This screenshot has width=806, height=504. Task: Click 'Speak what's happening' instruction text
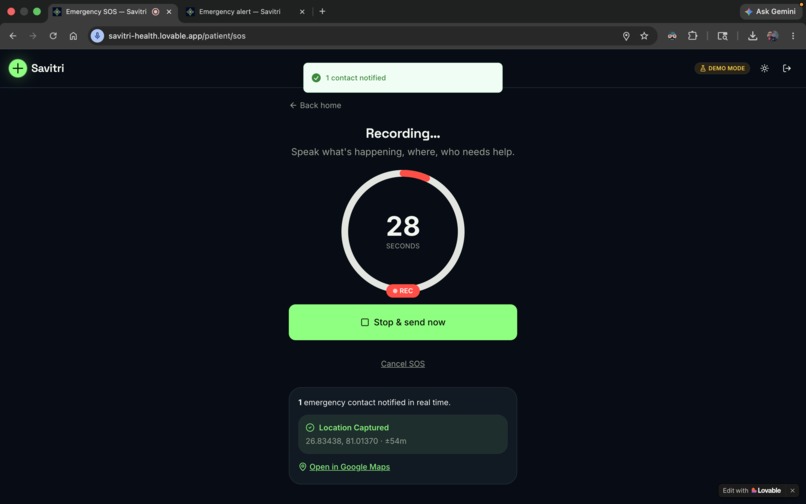[403, 152]
